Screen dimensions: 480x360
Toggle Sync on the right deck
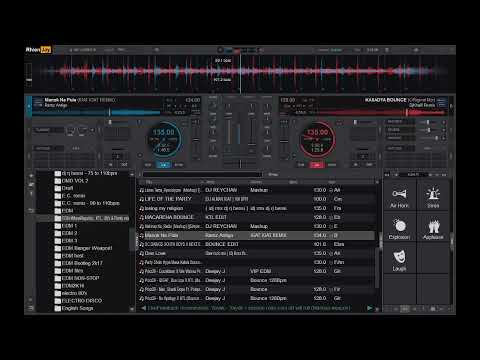(332, 165)
